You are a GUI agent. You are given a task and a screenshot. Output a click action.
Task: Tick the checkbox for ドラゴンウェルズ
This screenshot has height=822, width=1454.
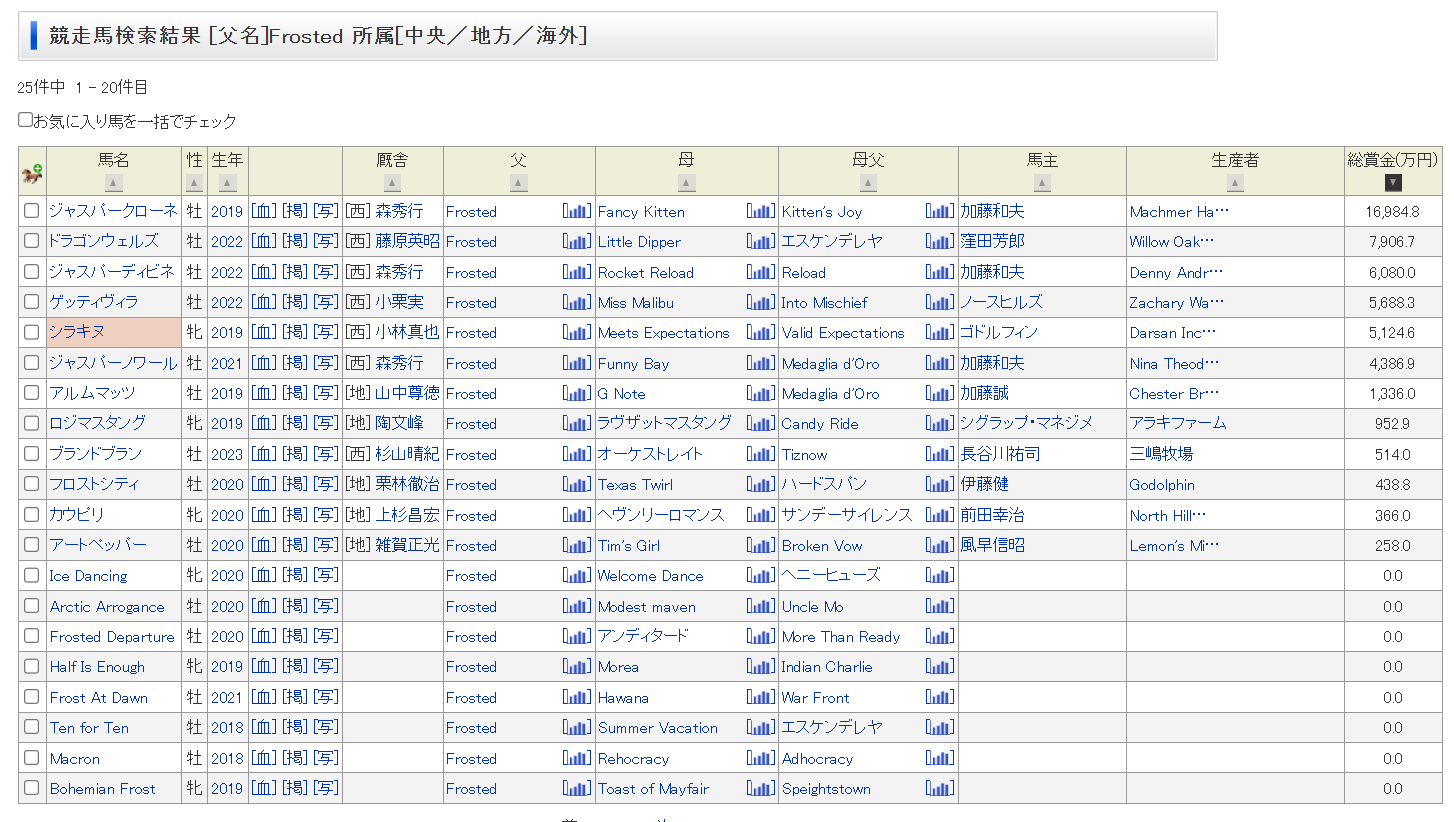click(x=32, y=241)
